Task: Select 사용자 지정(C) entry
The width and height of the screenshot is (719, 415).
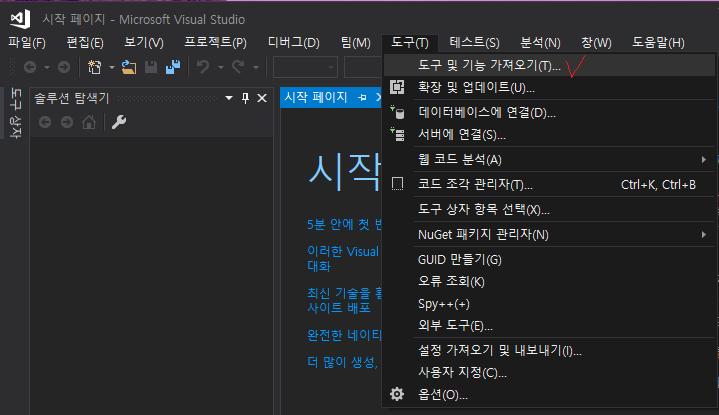Action: (549, 372)
